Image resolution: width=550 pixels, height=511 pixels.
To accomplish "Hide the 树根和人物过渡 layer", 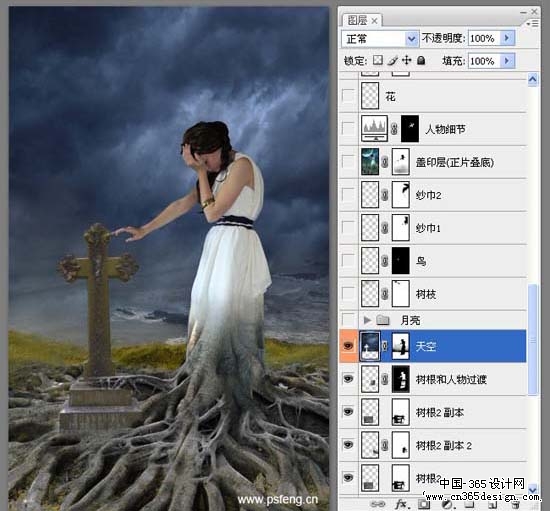I will [348, 379].
